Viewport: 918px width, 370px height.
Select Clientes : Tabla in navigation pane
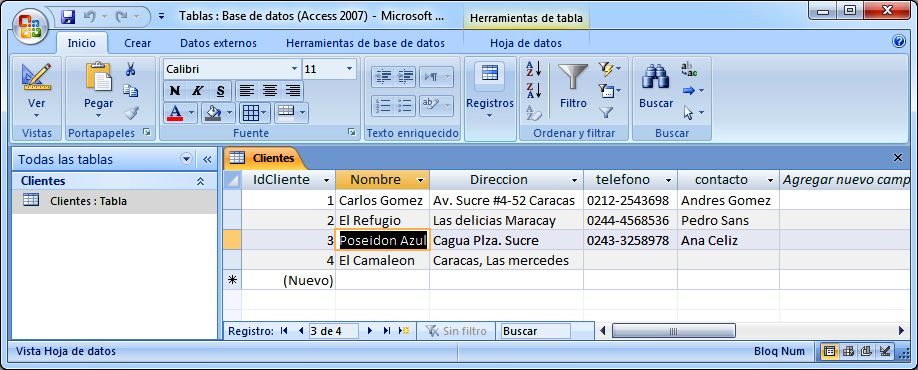(x=115, y=201)
